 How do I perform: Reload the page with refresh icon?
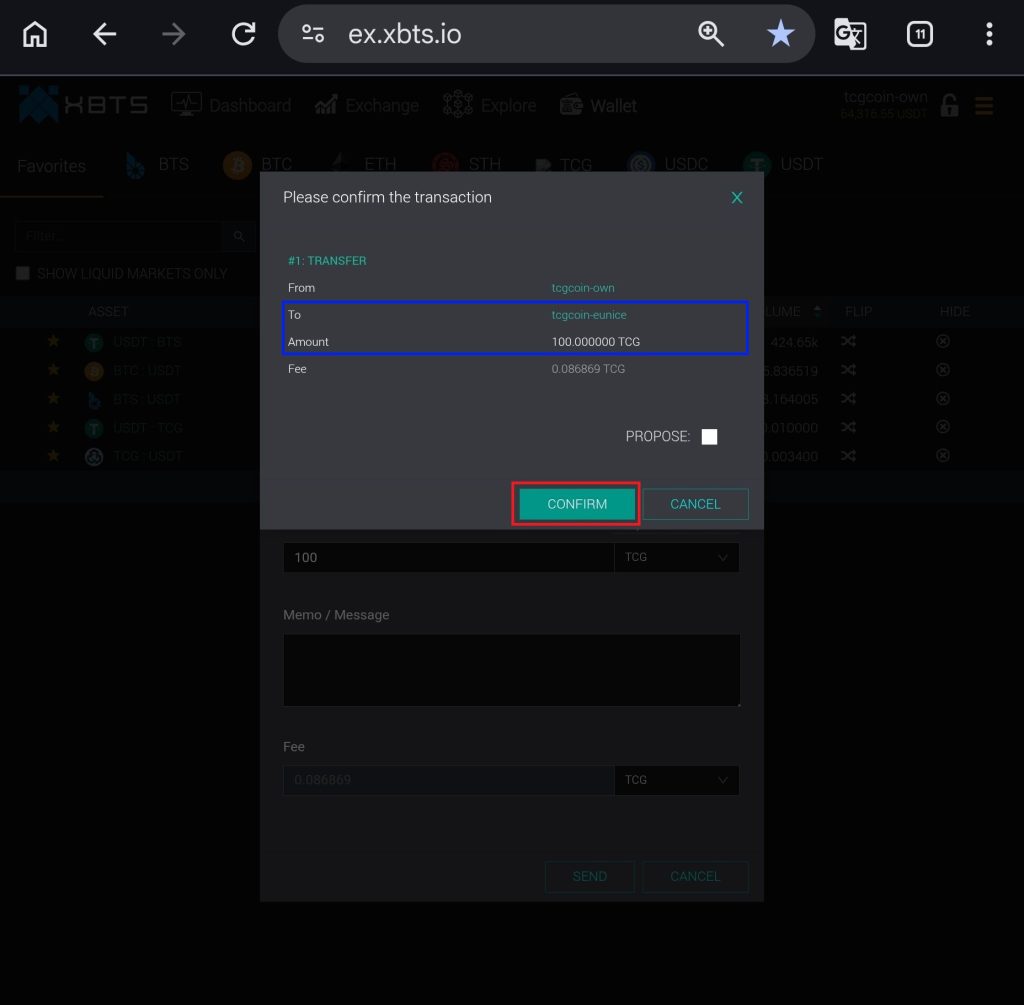tap(243, 35)
